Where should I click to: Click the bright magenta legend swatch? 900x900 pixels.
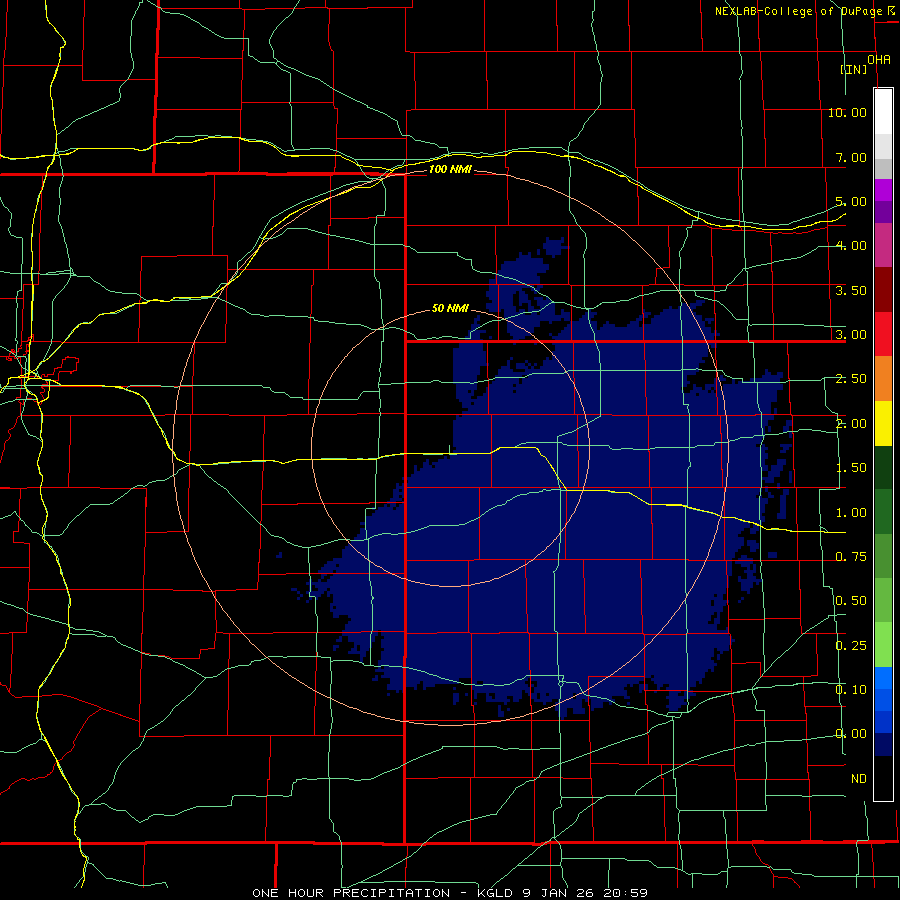click(883, 190)
